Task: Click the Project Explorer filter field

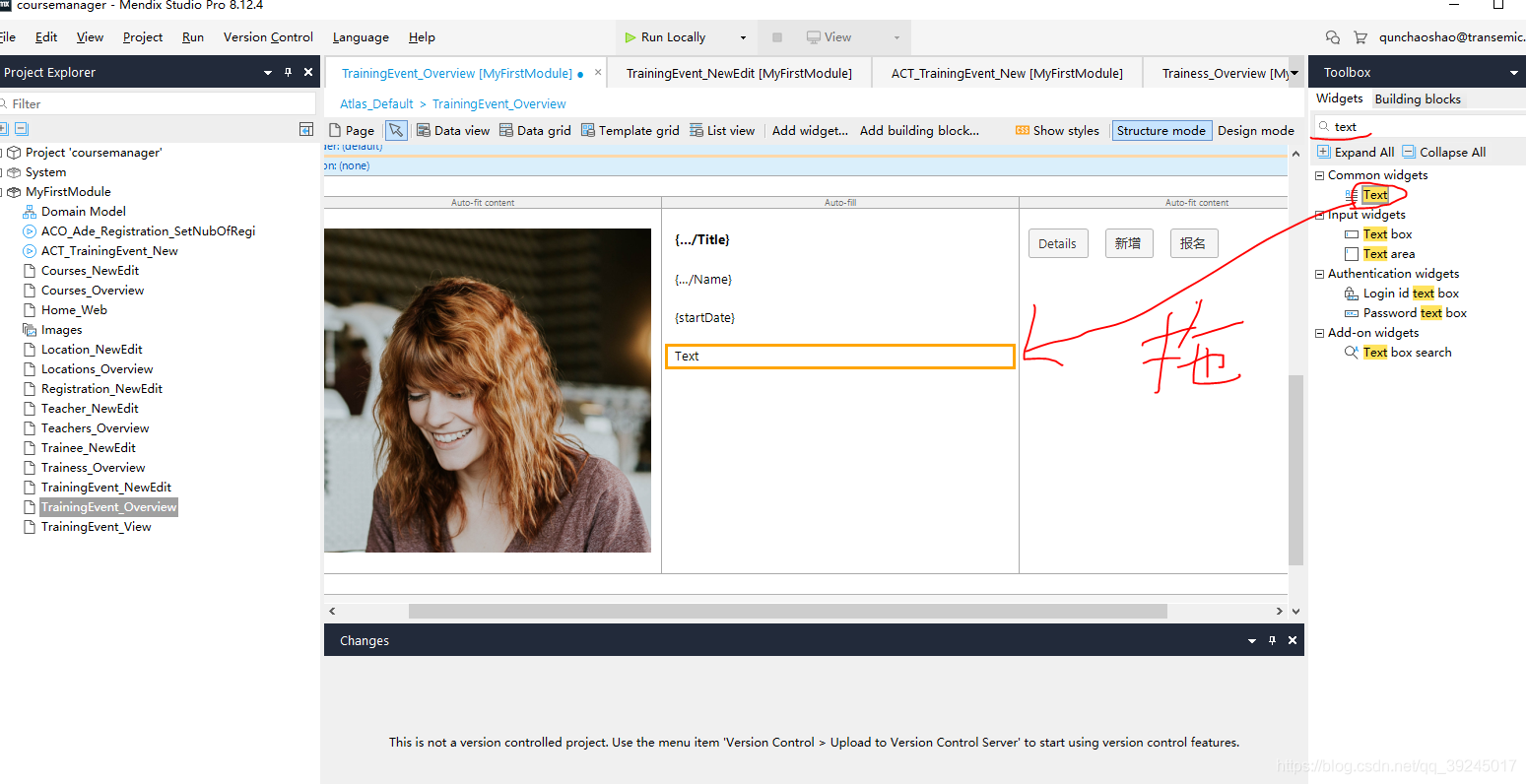Action: point(158,103)
